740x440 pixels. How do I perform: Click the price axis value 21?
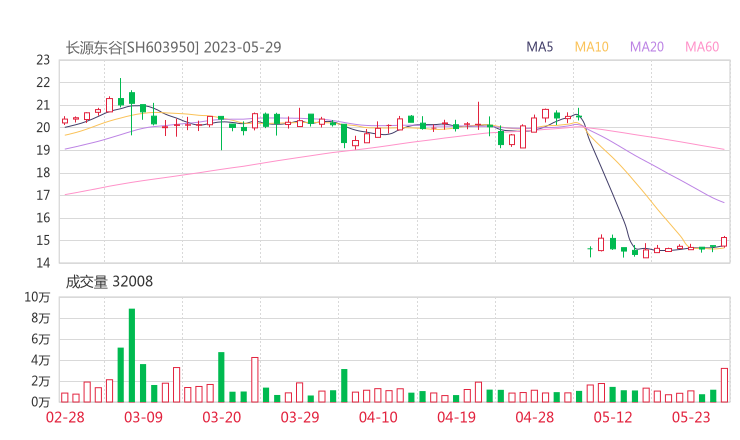43,105
